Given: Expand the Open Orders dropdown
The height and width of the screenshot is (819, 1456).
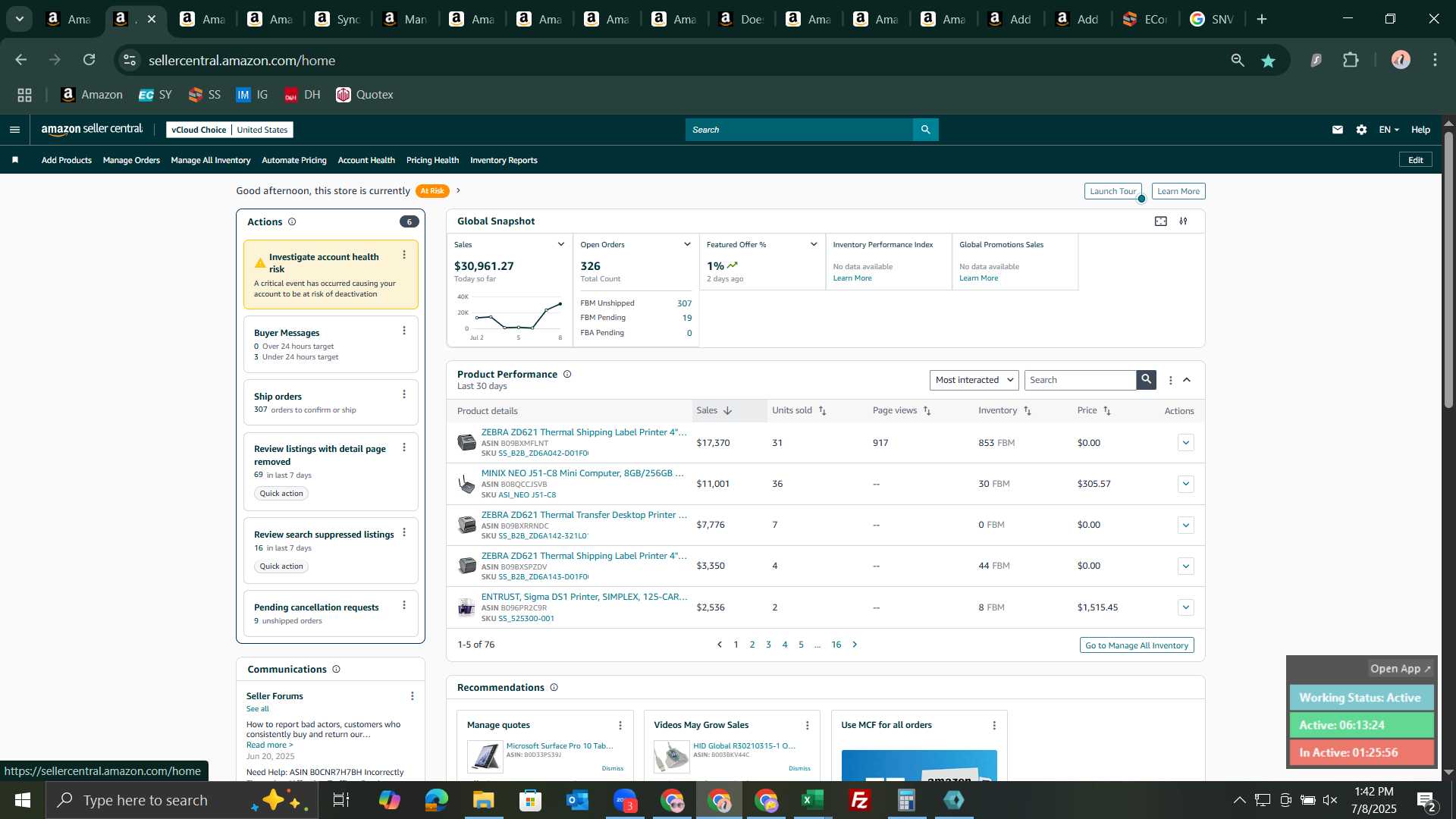Looking at the screenshot, I should 687,245.
